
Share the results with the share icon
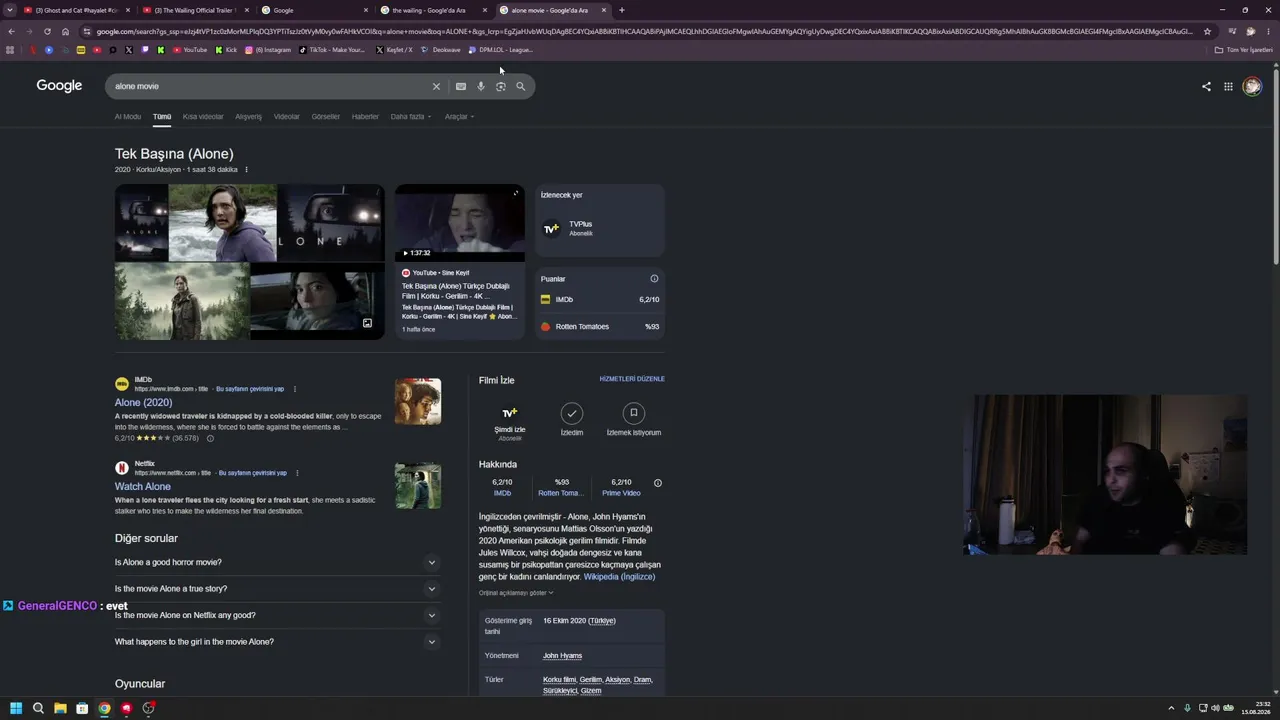1206,86
